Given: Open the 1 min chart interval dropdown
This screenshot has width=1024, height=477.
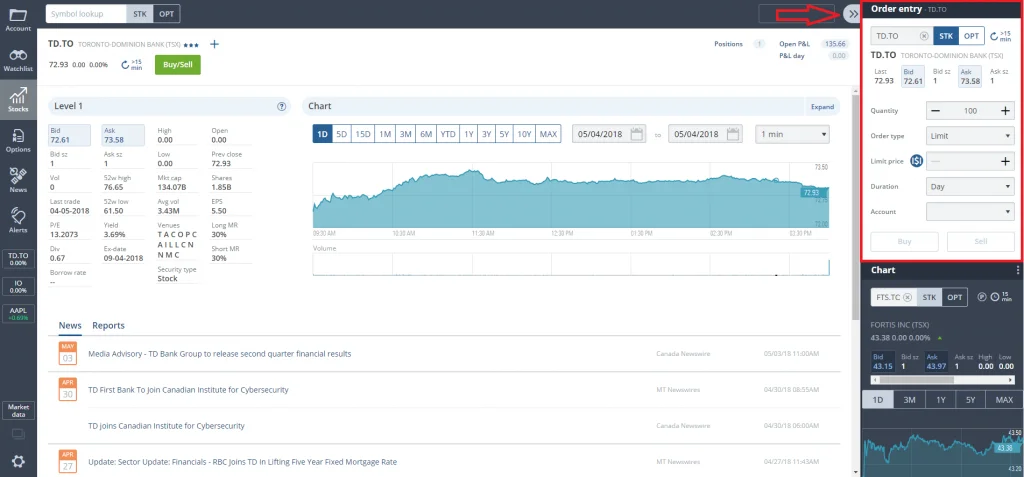Looking at the screenshot, I should pyautogui.click(x=793, y=134).
